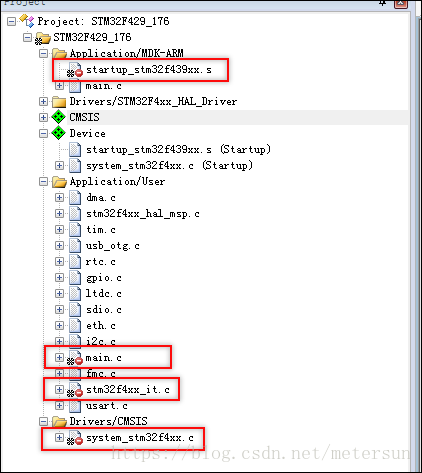Screen dimensions: 422x473
Task: Click the project icon beside Project: STM32F429_176
Action: tap(26, 21)
